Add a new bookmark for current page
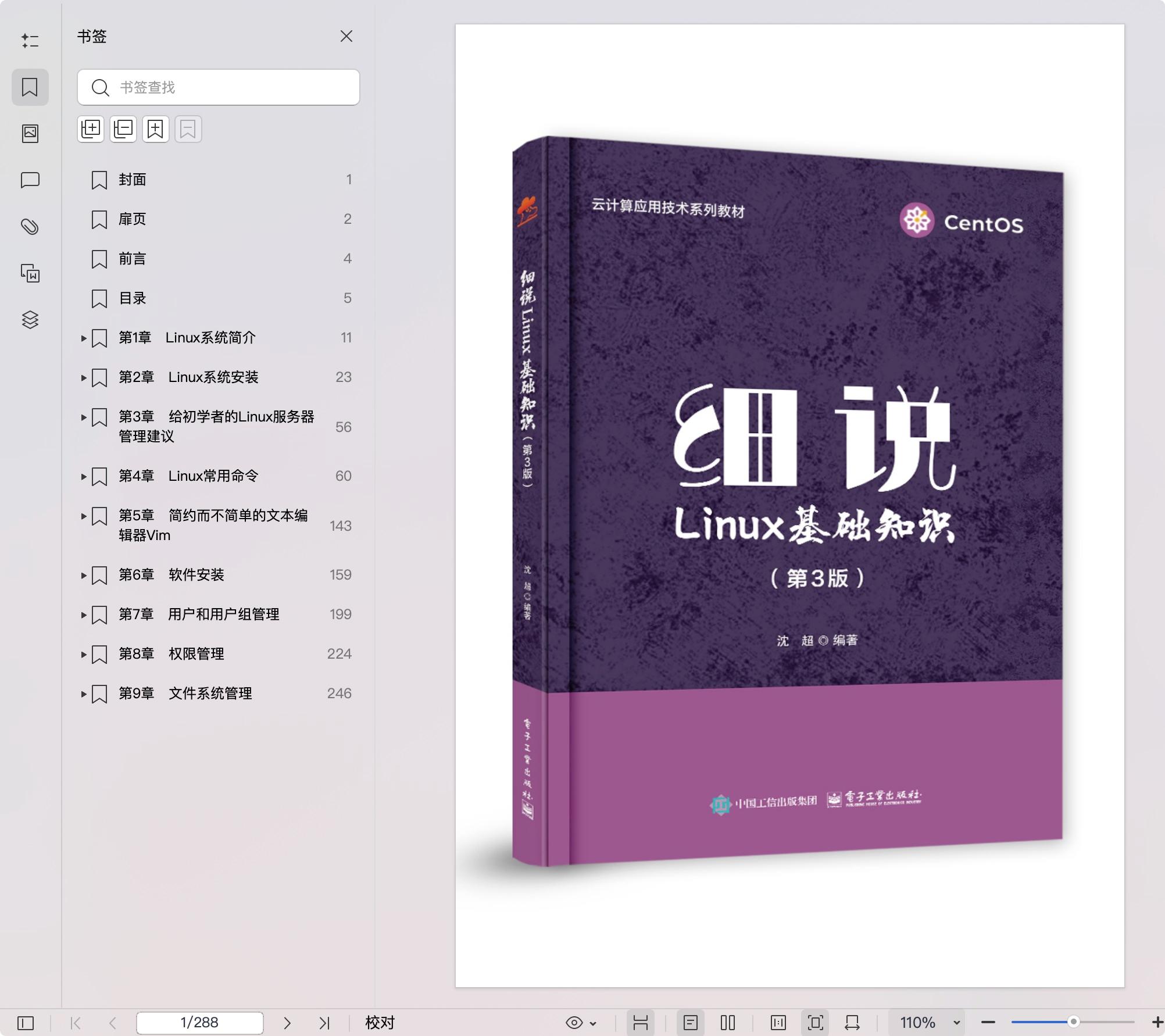Image resolution: width=1165 pixels, height=1036 pixels. [x=154, y=129]
